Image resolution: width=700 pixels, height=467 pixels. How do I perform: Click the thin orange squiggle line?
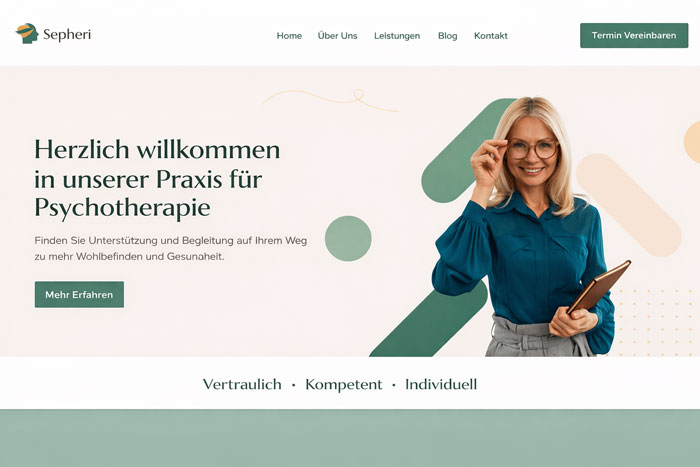point(331,100)
